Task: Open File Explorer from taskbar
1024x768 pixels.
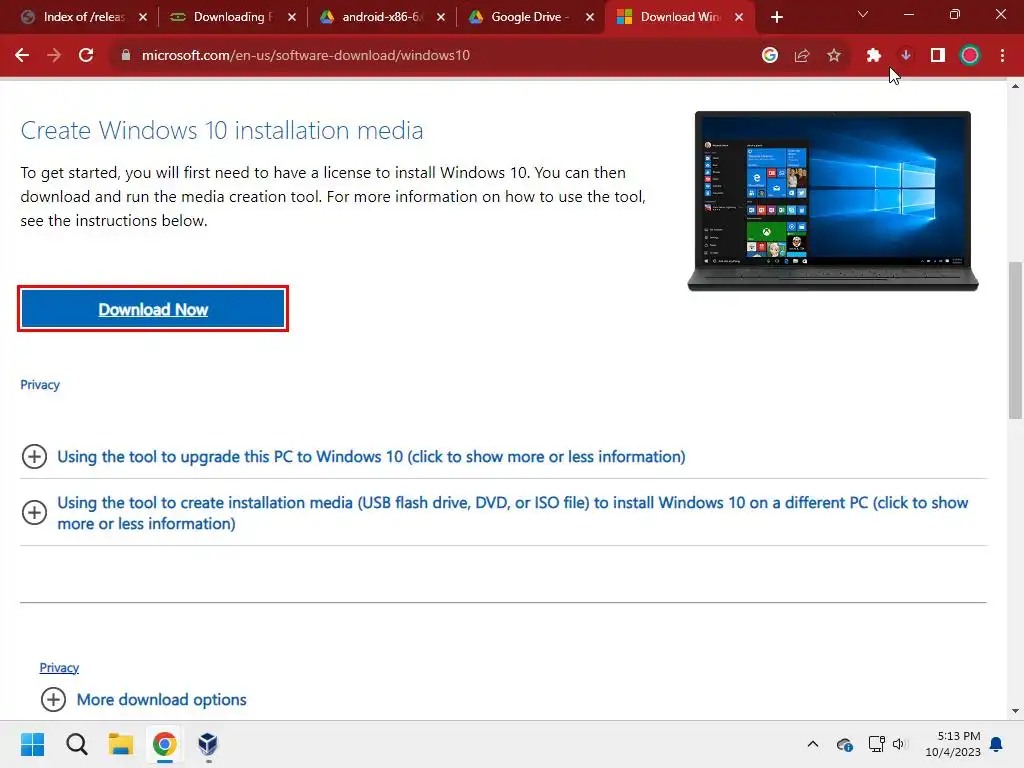Action: tap(121, 744)
